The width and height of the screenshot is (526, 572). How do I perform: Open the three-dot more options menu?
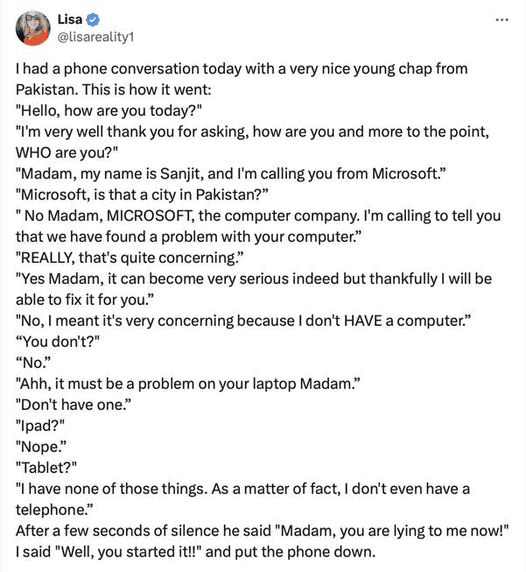[x=502, y=20]
